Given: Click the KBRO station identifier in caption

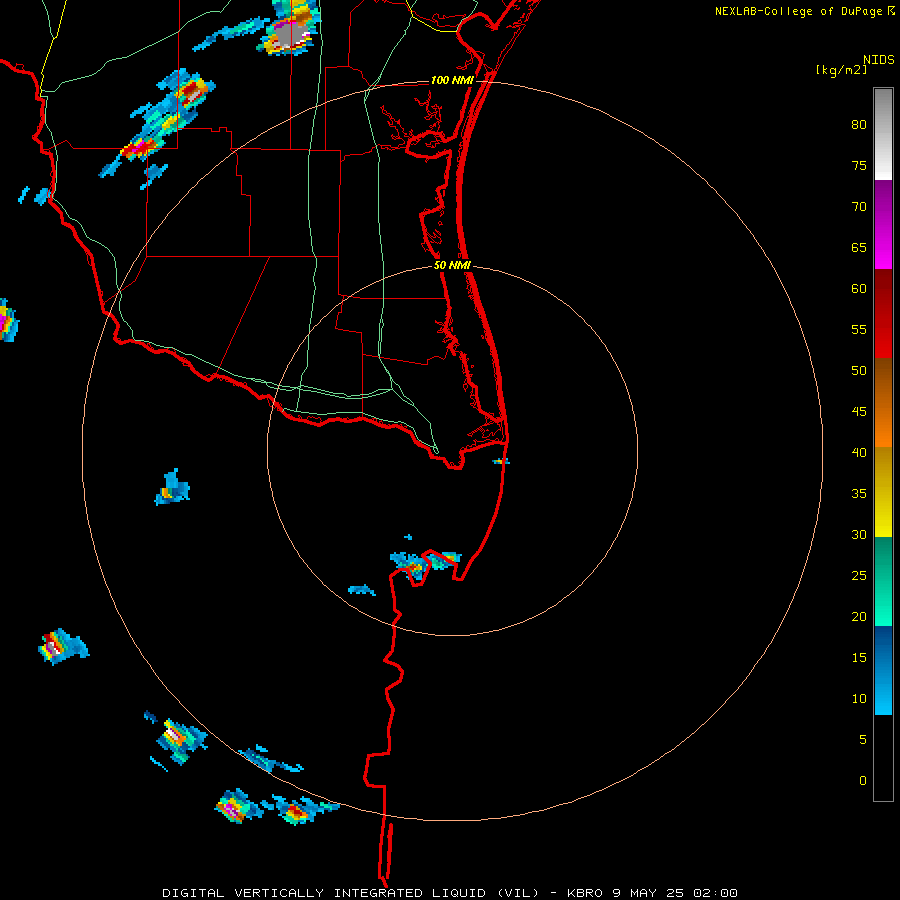Looking at the screenshot, I should pyautogui.click(x=585, y=893).
